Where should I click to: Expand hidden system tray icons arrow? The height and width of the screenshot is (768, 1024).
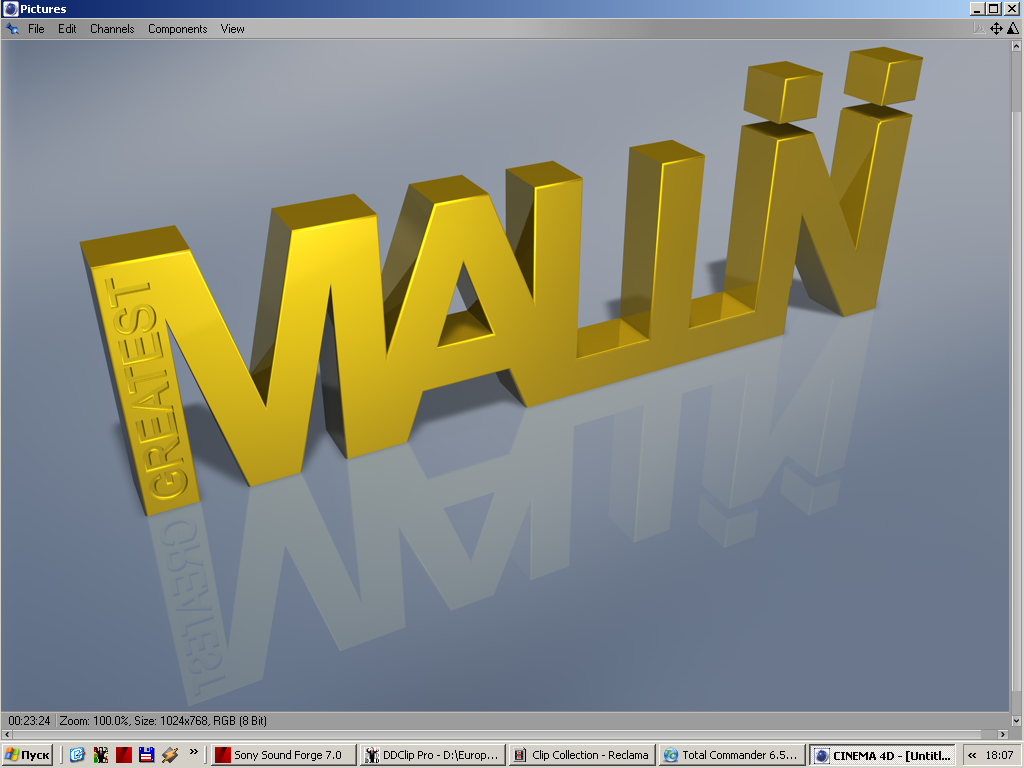click(972, 755)
